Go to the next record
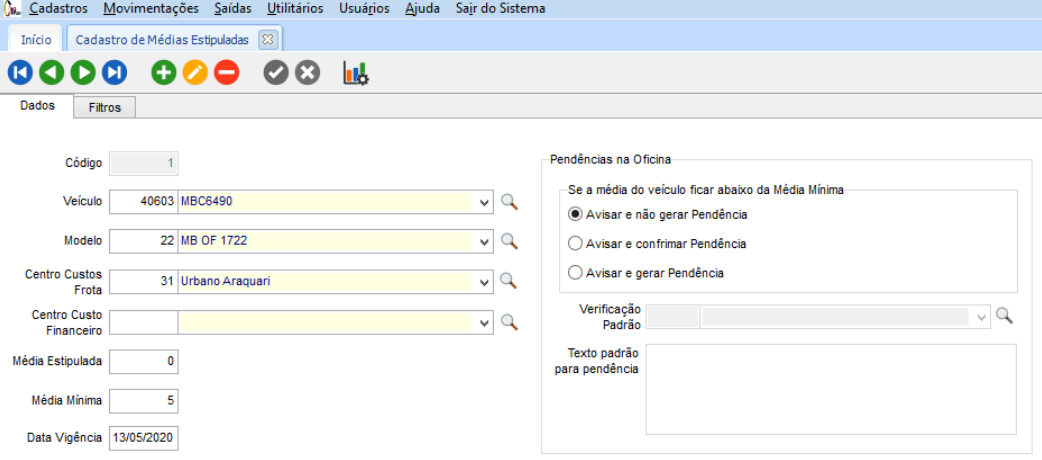This screenshot has width=1042, height=460. pos(84,72)
